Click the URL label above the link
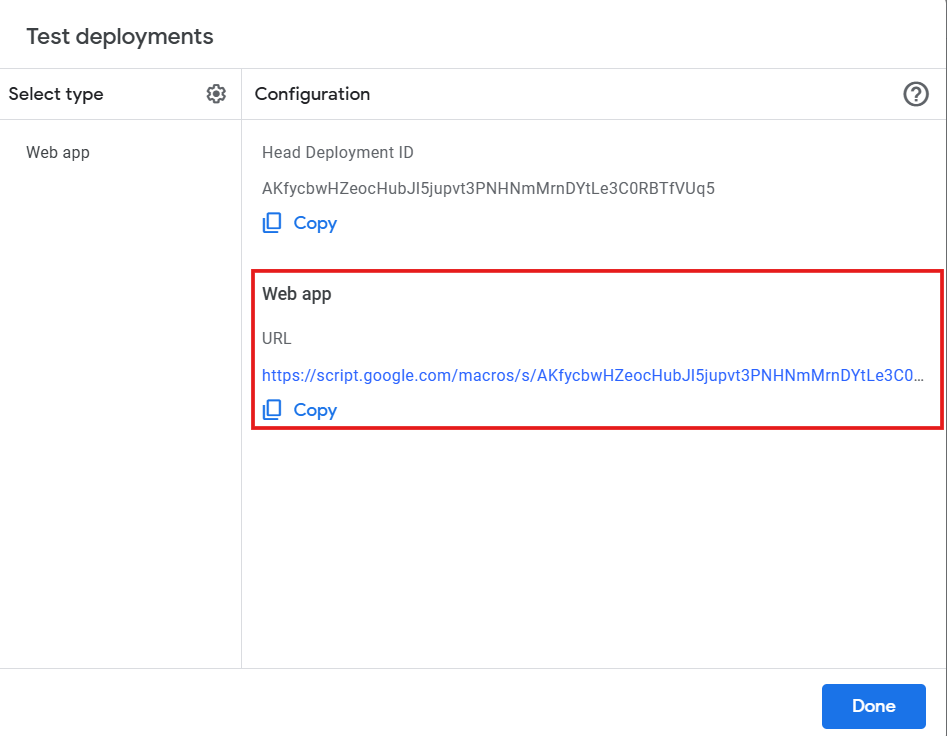This screenshot has height=736, width=947. tap(276, 338)
